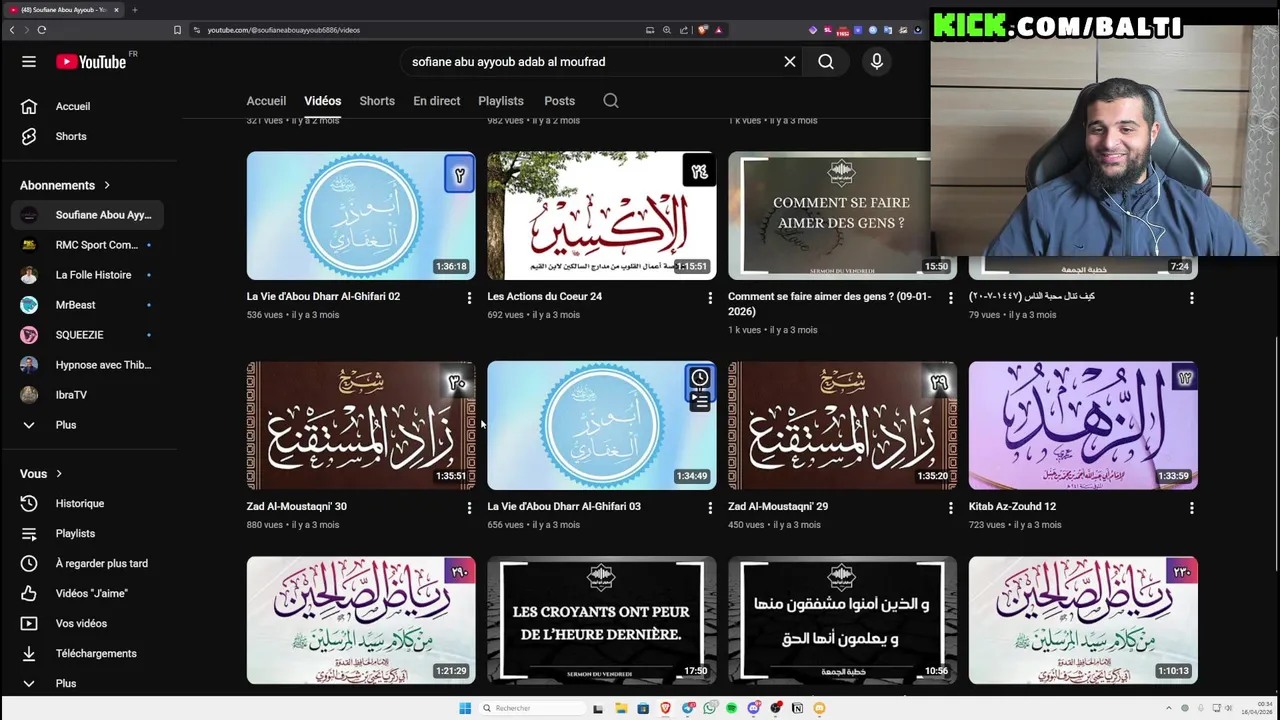Screen dimensions: 1280x720
Task: Open options menu for Zad Al-Moustaqni' 29
Action: pos(951,508)
